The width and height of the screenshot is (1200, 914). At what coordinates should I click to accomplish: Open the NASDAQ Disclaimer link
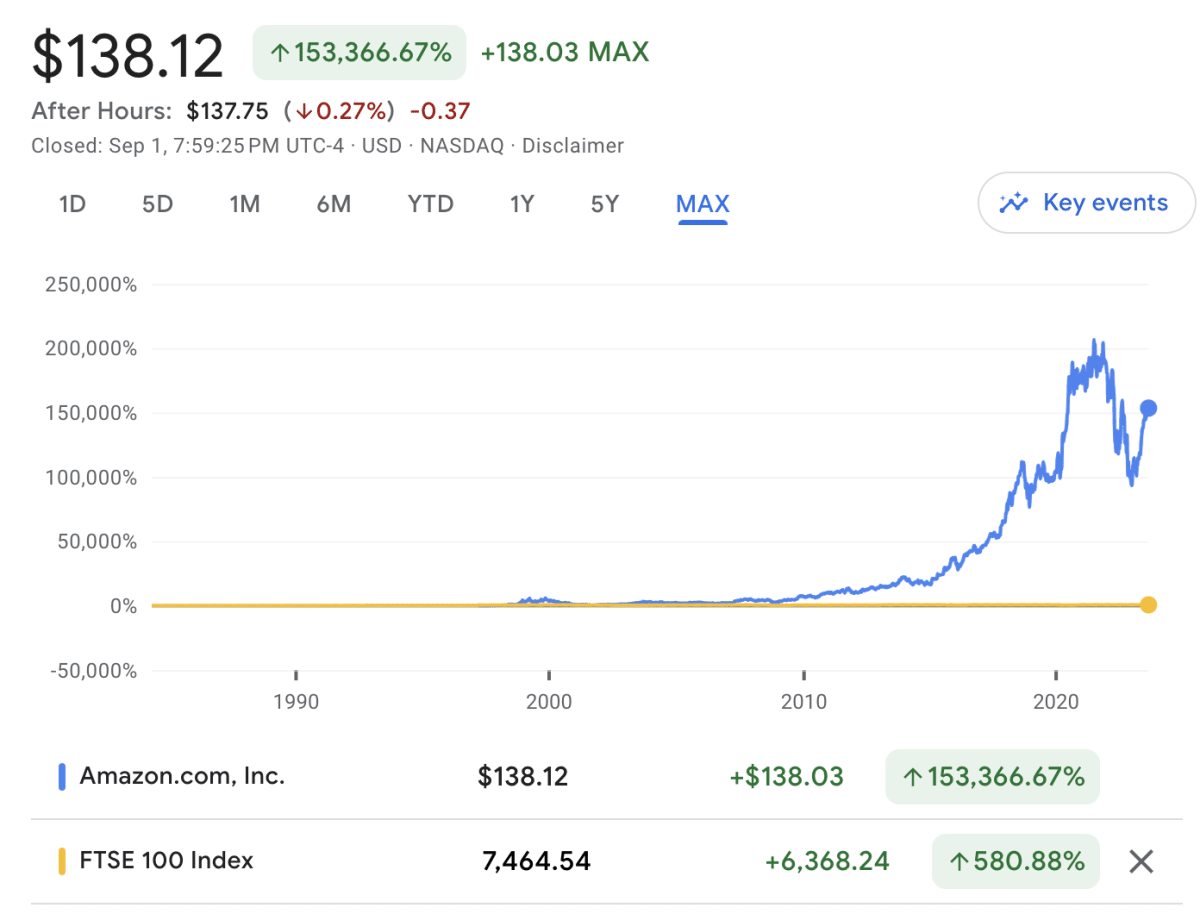pyautogui.click(x=573, y=145)
